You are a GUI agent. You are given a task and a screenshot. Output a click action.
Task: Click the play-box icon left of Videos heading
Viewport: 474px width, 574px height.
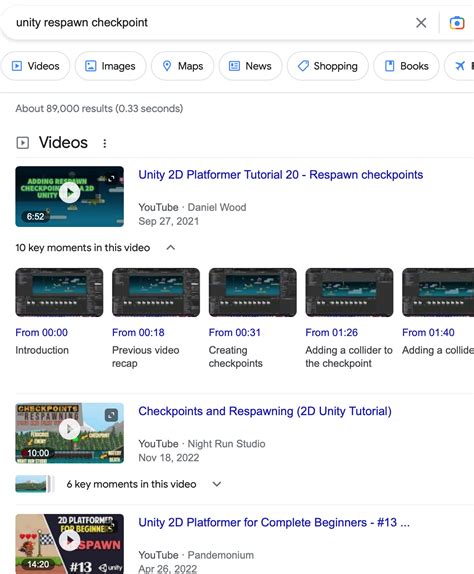pyautogui.click(x=23, y=143)
